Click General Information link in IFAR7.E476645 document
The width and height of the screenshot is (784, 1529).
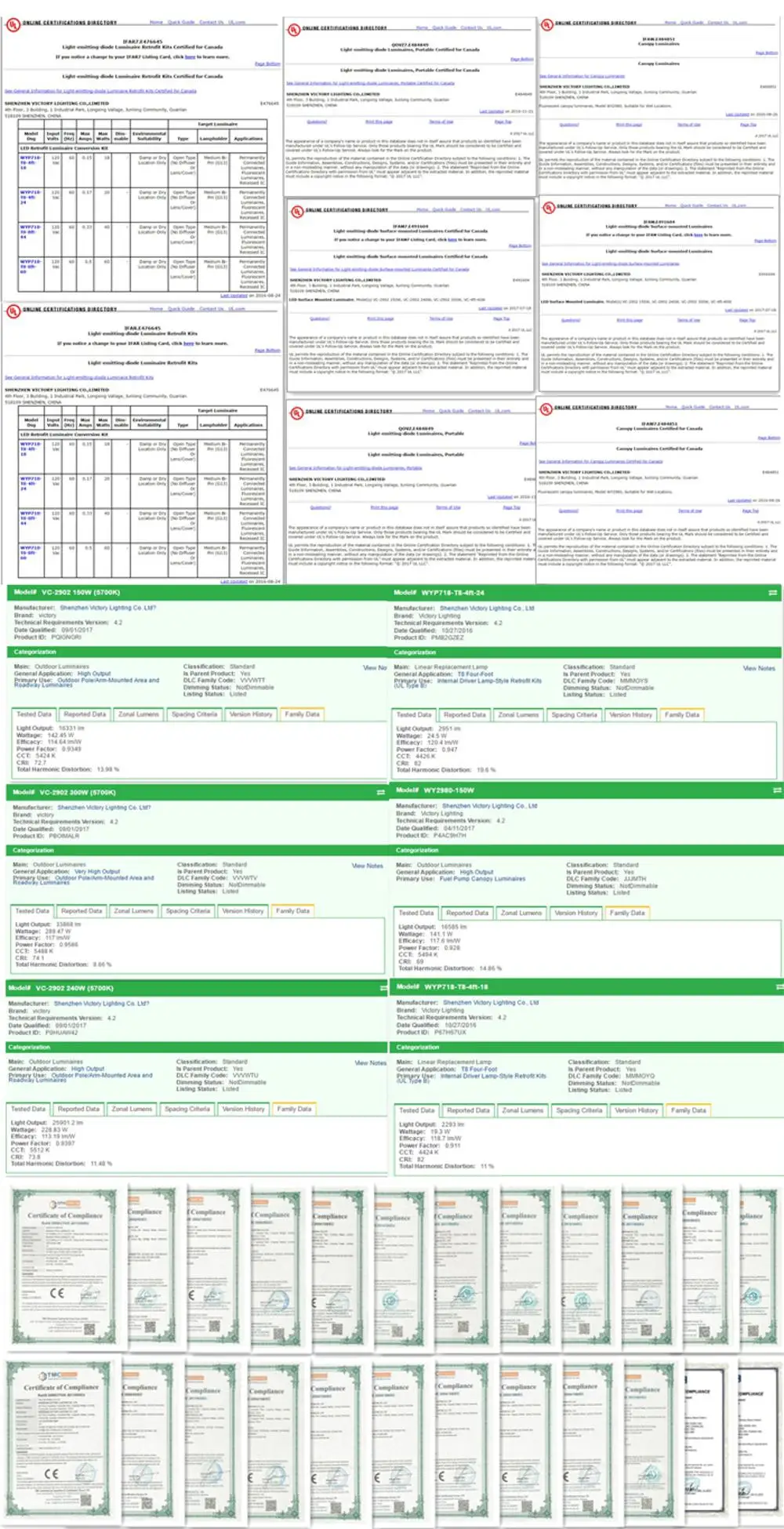pos(100,91)
